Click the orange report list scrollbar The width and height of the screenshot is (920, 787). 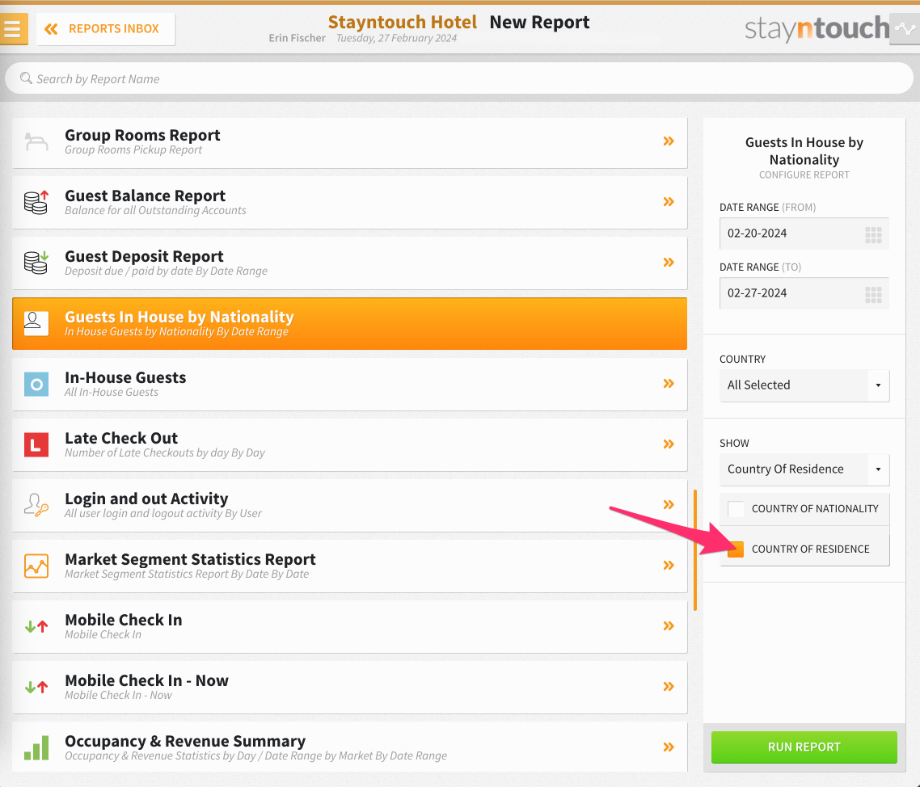(695, 550)
